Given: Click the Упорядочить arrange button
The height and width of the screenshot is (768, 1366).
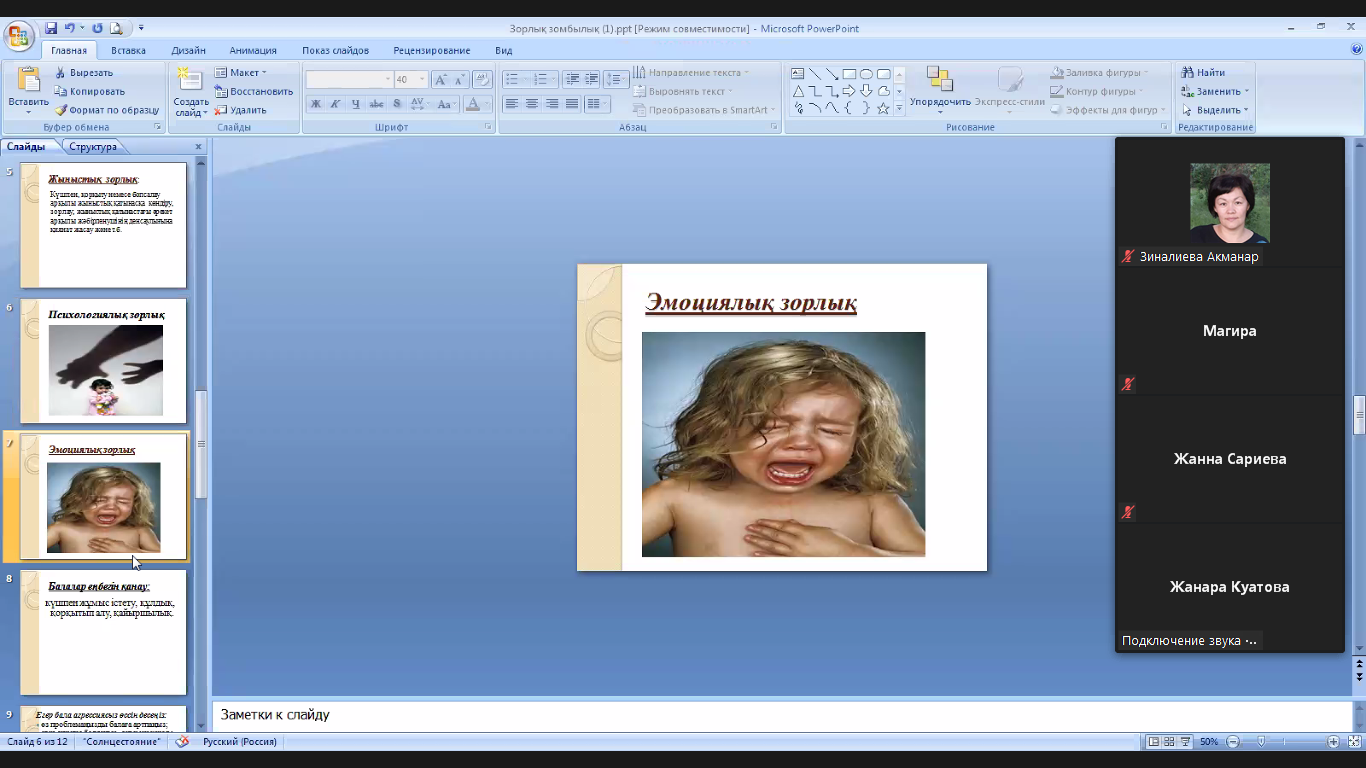Looking at the screenshot, I should [940, 87].
